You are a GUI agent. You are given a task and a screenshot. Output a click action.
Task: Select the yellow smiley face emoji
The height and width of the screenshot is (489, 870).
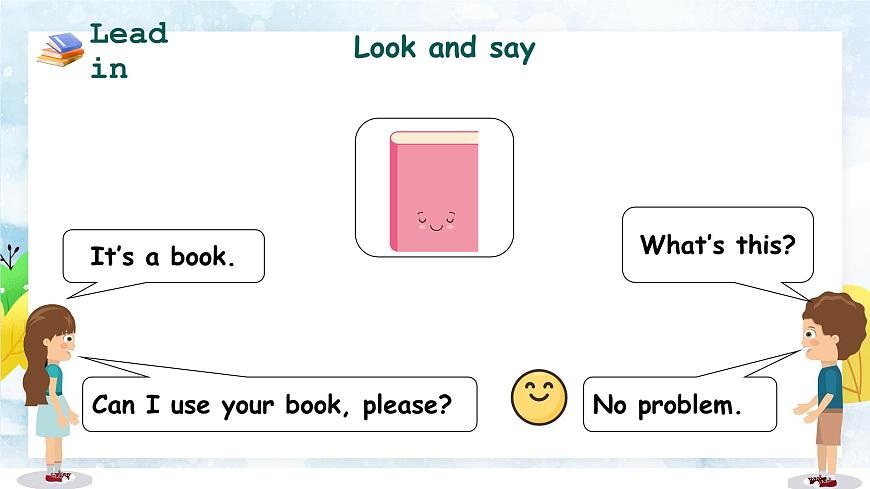[x=539, y=397]
